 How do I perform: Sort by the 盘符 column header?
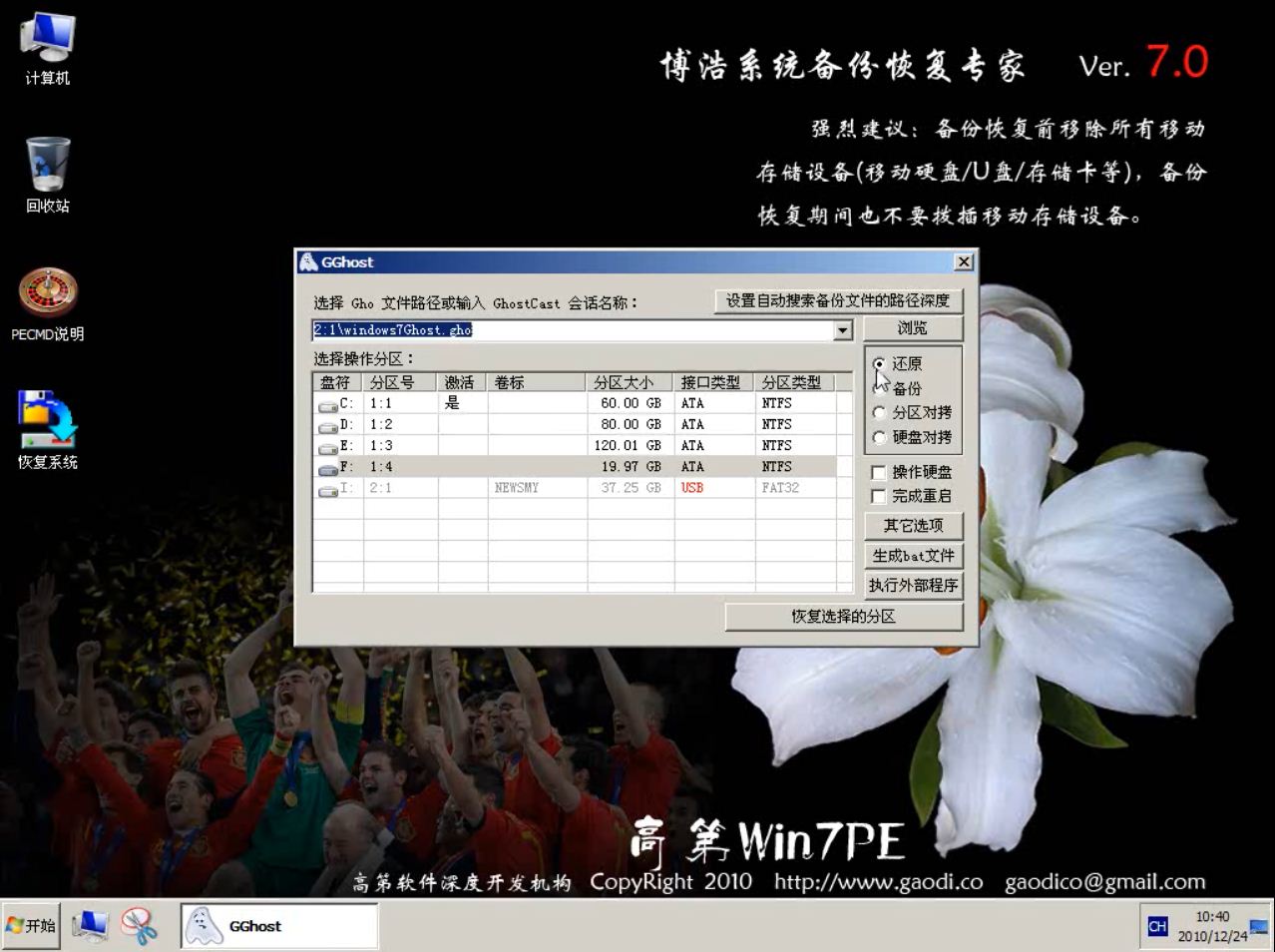pyautogui.click(x=338, y=382)
